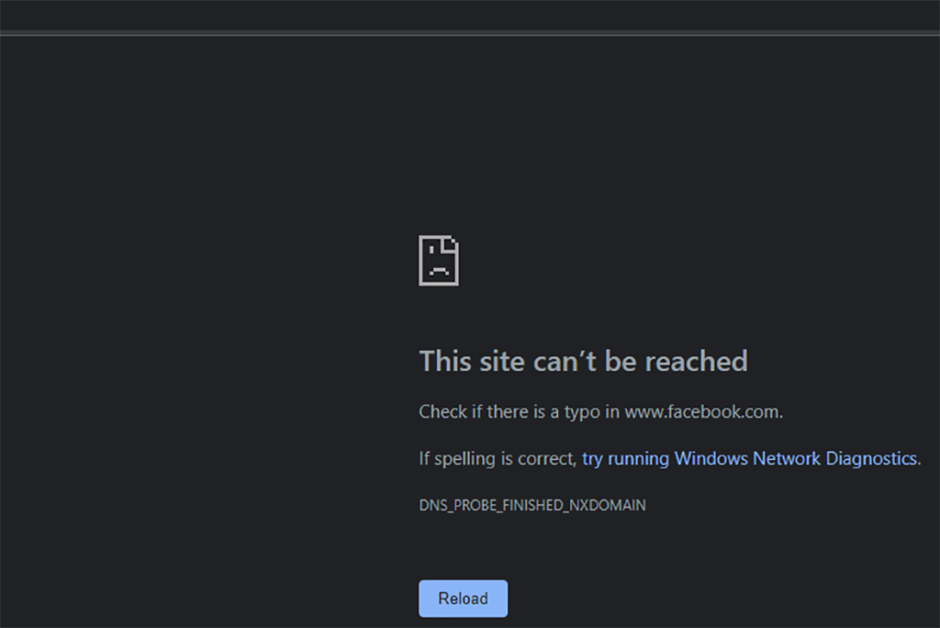Click the DNS_PROBE_FINISHED_NXDOMAIN error code
The height and width of the screenshot is (628, 940).
click(x=532, y=505)
